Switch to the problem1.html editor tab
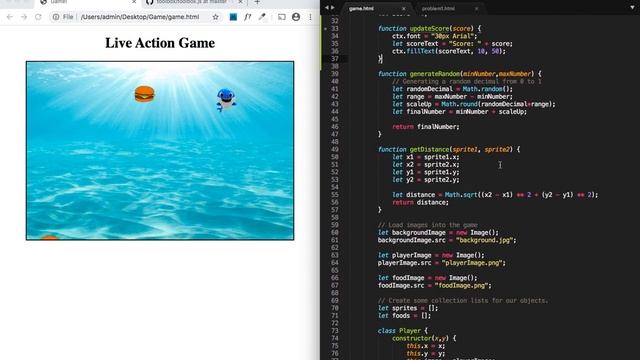 tap(438, 8)
